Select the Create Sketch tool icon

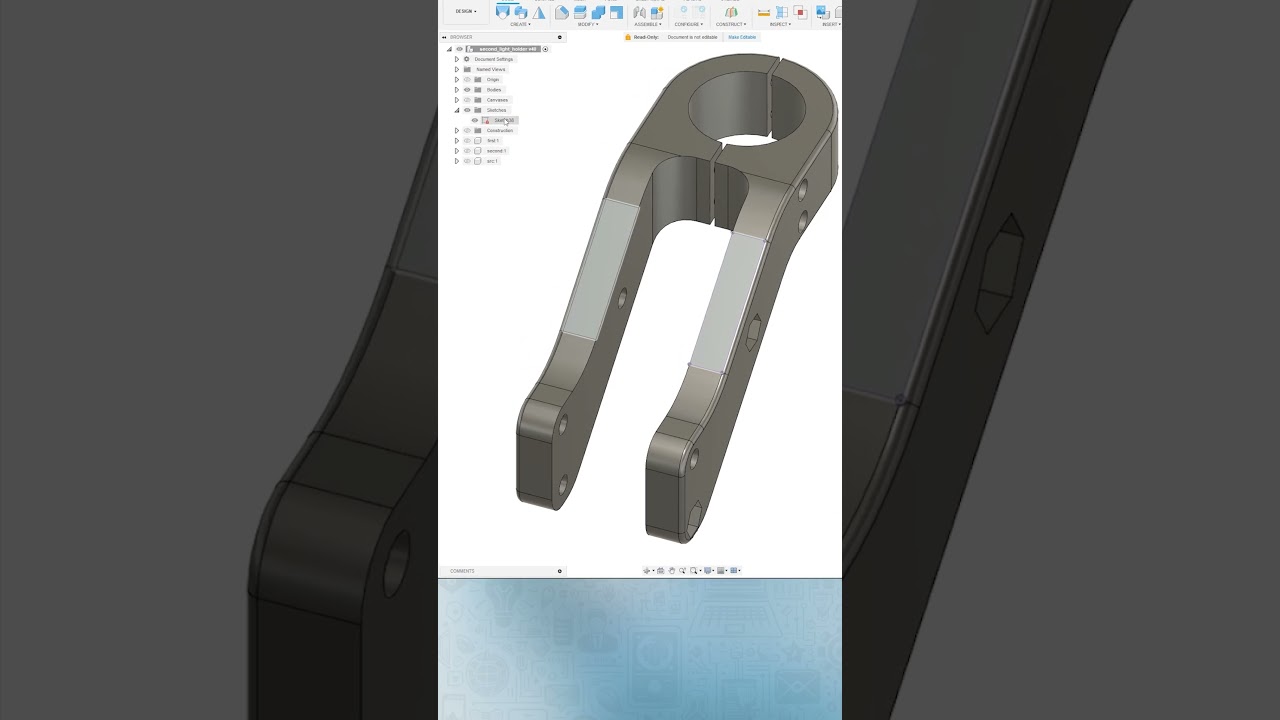(502, 12)
